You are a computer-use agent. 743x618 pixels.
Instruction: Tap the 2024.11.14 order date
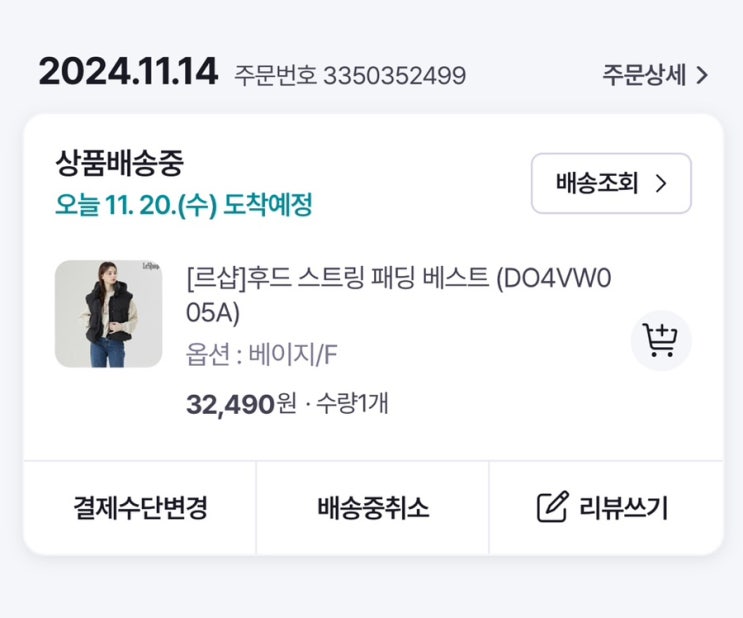128,72
